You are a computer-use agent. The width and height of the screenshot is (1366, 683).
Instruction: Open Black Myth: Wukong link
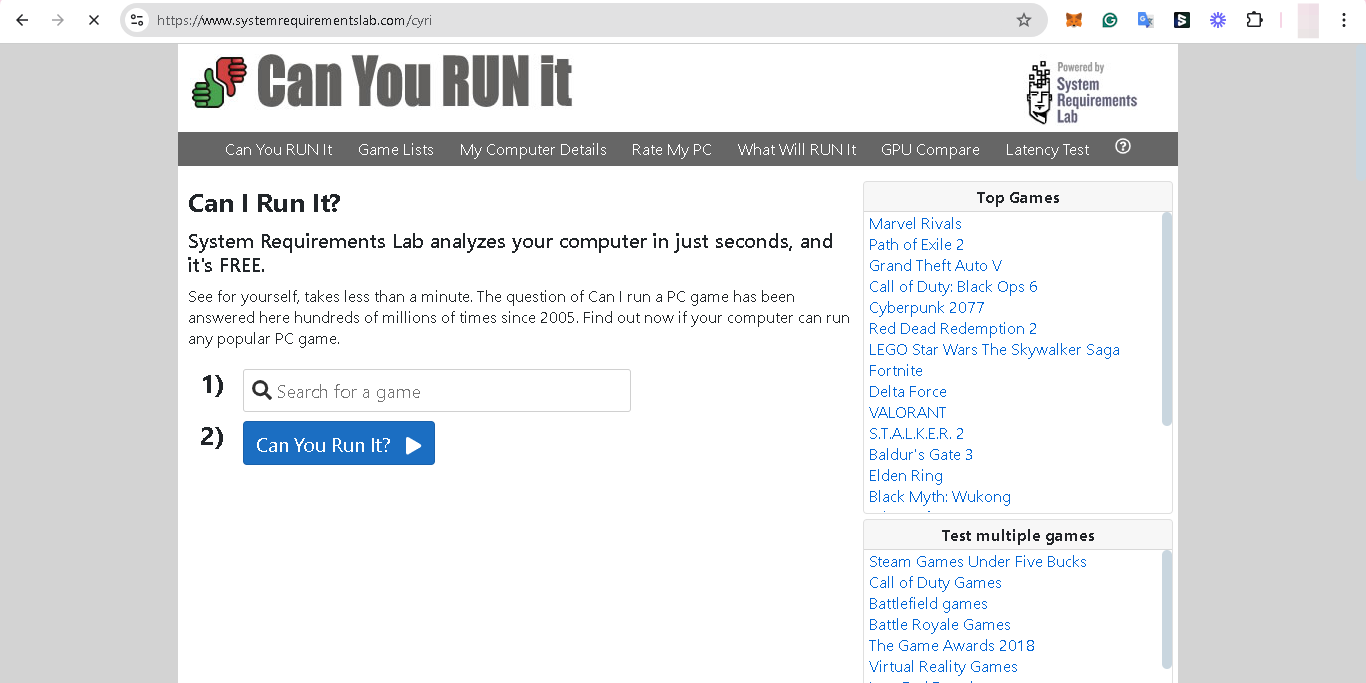[940, 497]
